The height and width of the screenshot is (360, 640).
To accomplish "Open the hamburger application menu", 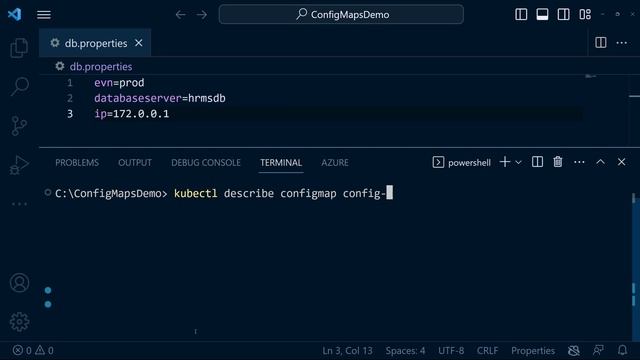I will [x=44, y=15].
